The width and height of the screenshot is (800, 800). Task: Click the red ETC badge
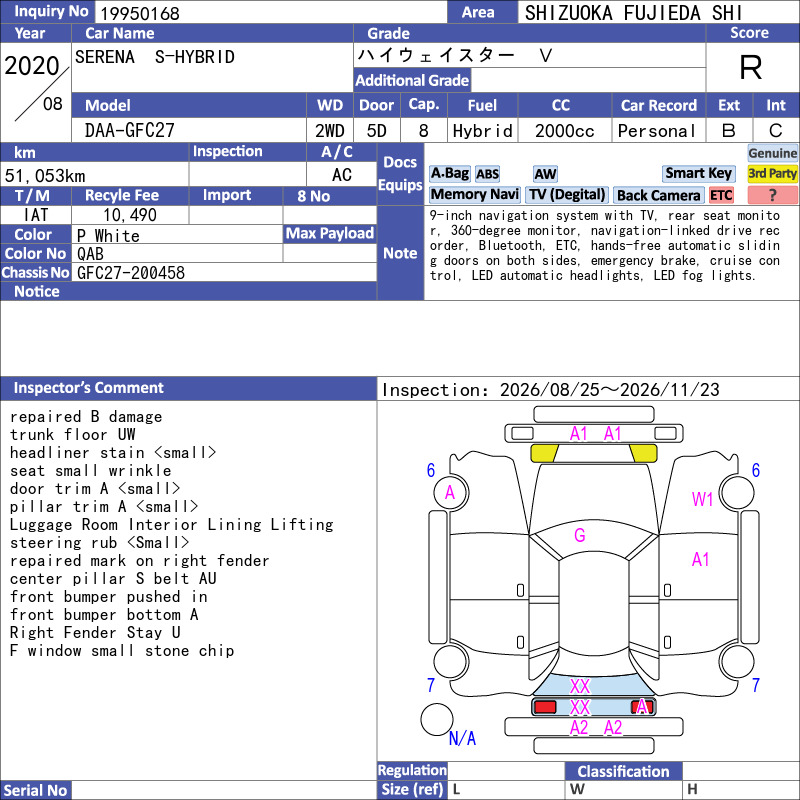721,195
